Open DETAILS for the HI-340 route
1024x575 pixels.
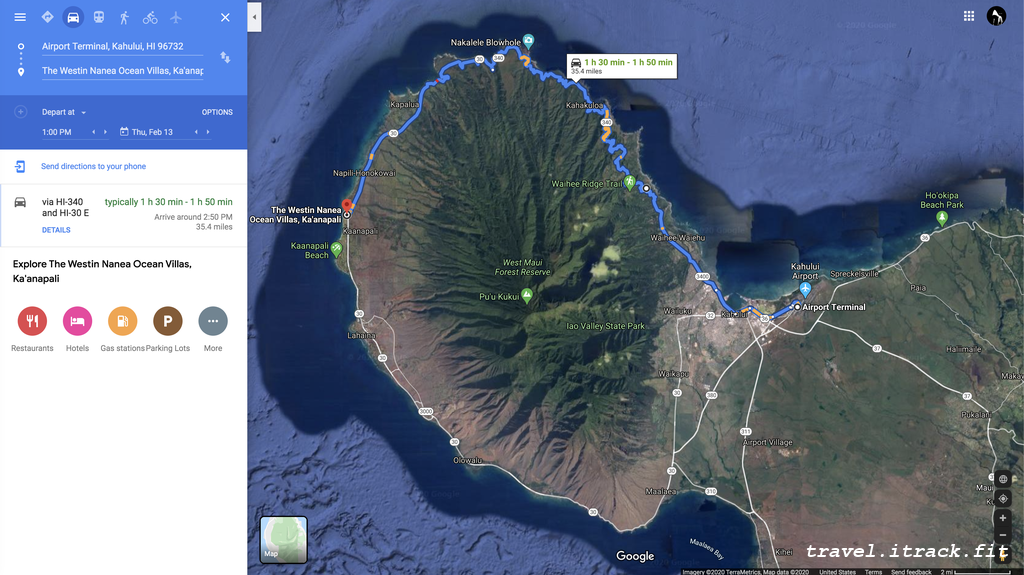click(x=56, y=230)
